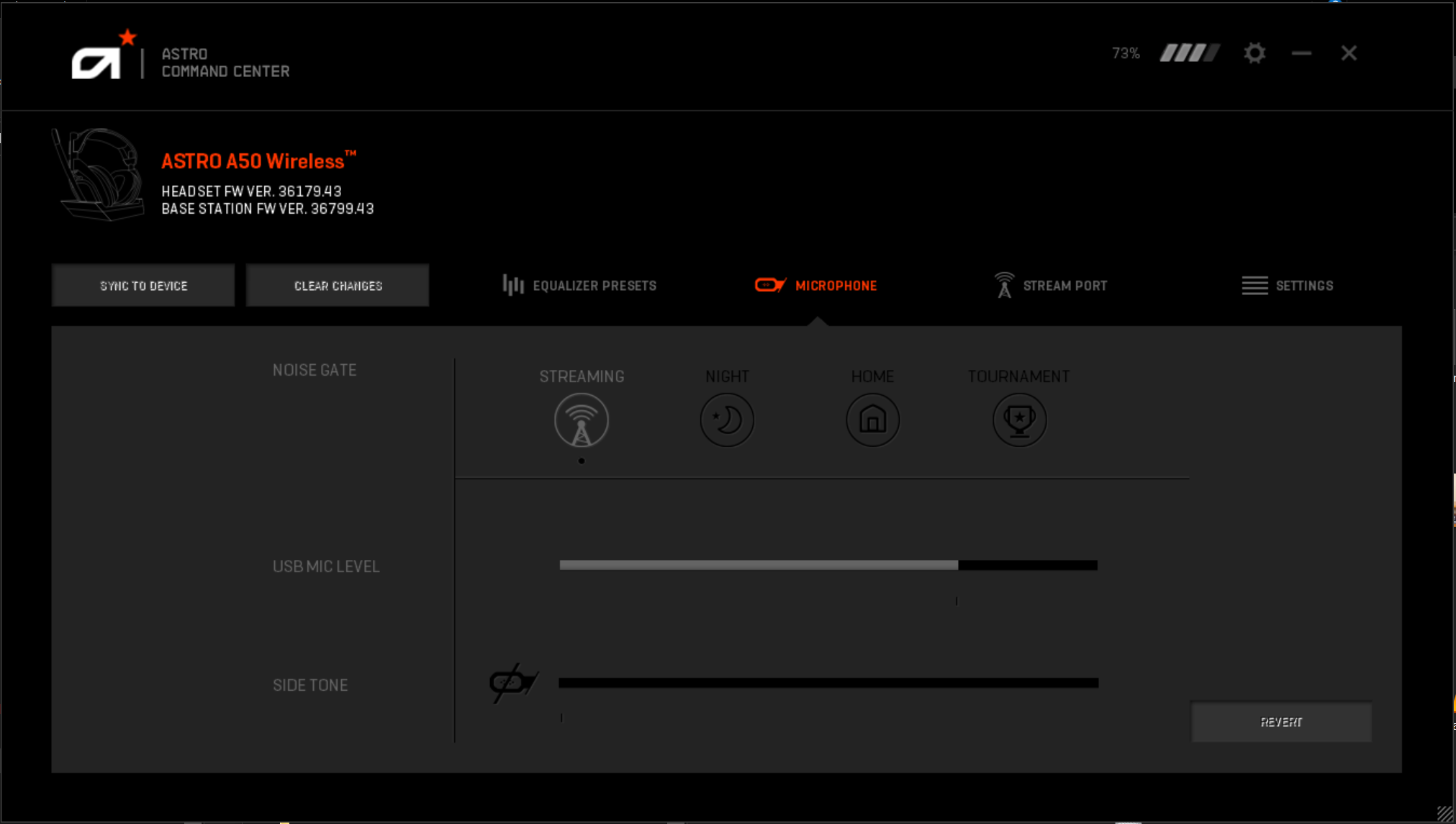Click the Microphone tab
Image resolution: width=1456 pixels, height=824 pixels.
816,286
